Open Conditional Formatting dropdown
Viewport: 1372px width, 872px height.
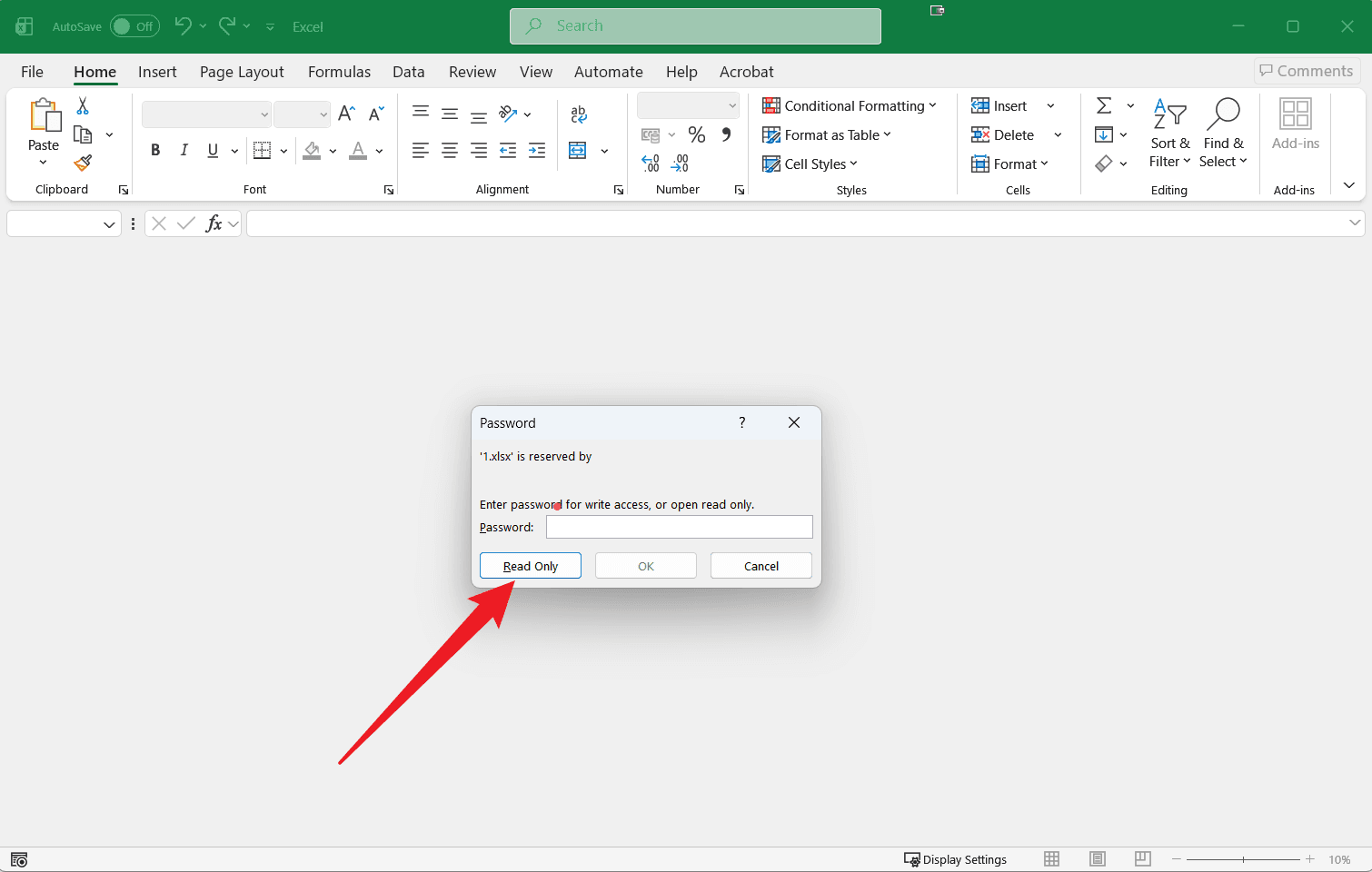coord(850,105)
